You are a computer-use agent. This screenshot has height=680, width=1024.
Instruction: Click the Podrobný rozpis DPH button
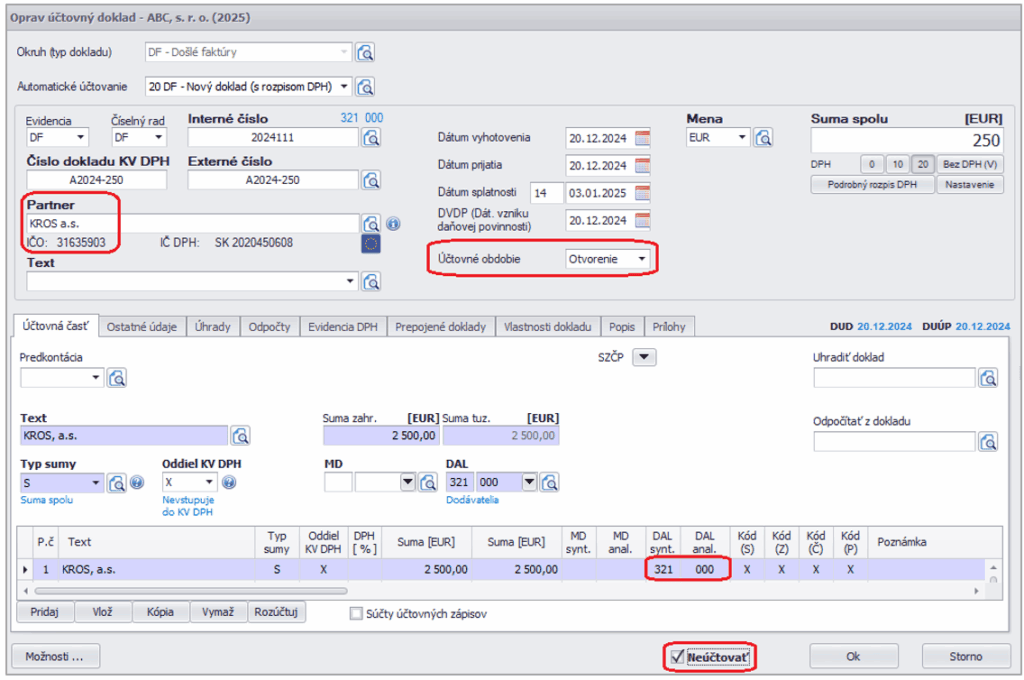(872, 185)
